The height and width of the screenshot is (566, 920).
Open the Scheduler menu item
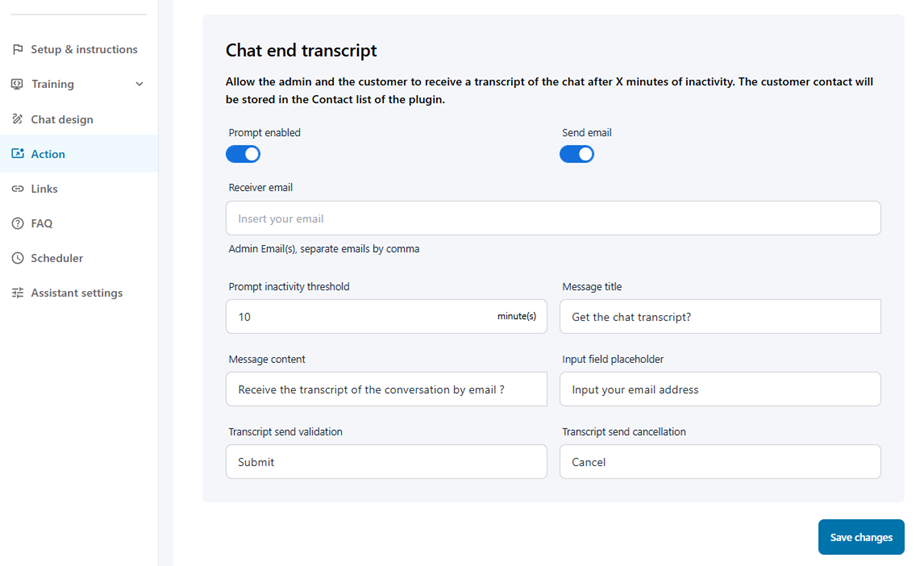coord(57,258)
